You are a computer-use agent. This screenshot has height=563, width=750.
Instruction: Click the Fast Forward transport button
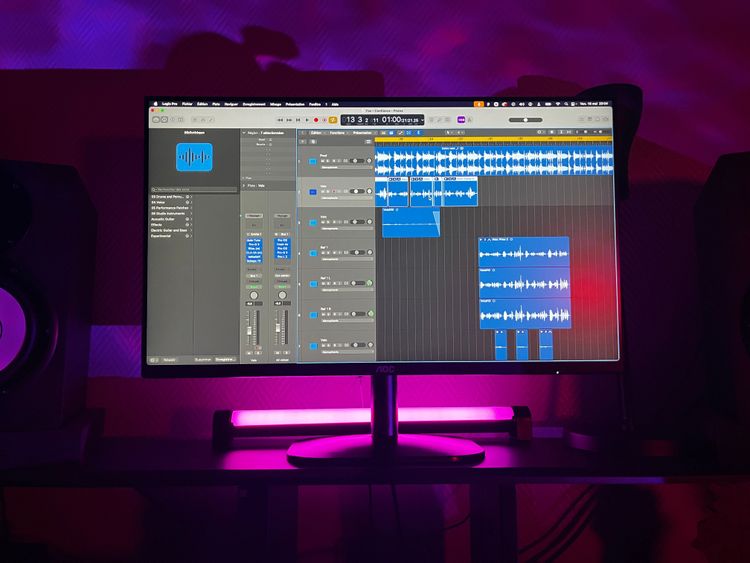[x=289, y=120]
